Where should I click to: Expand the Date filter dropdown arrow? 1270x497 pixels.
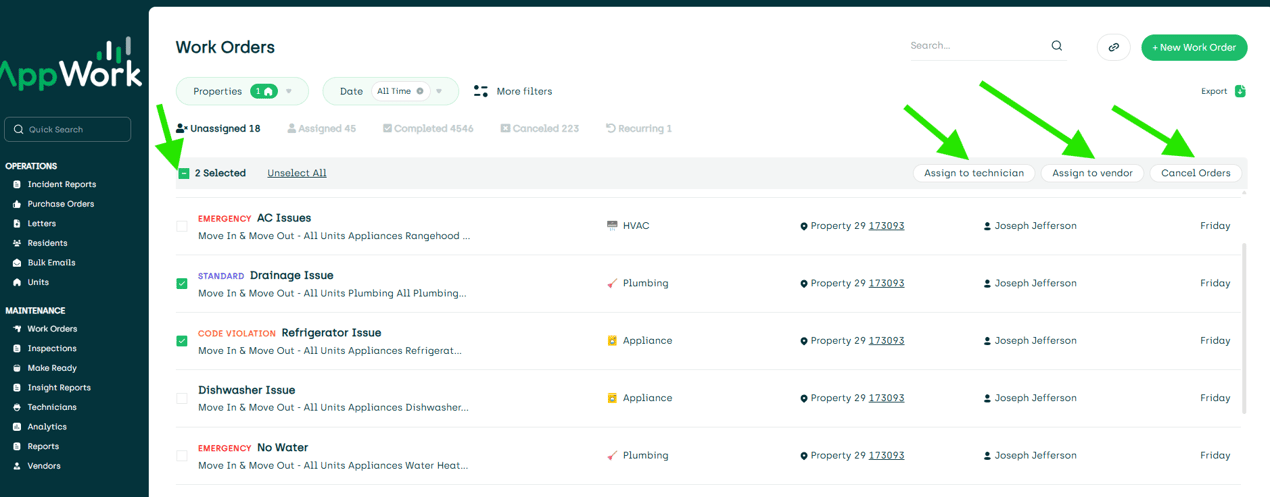[439, 91]
